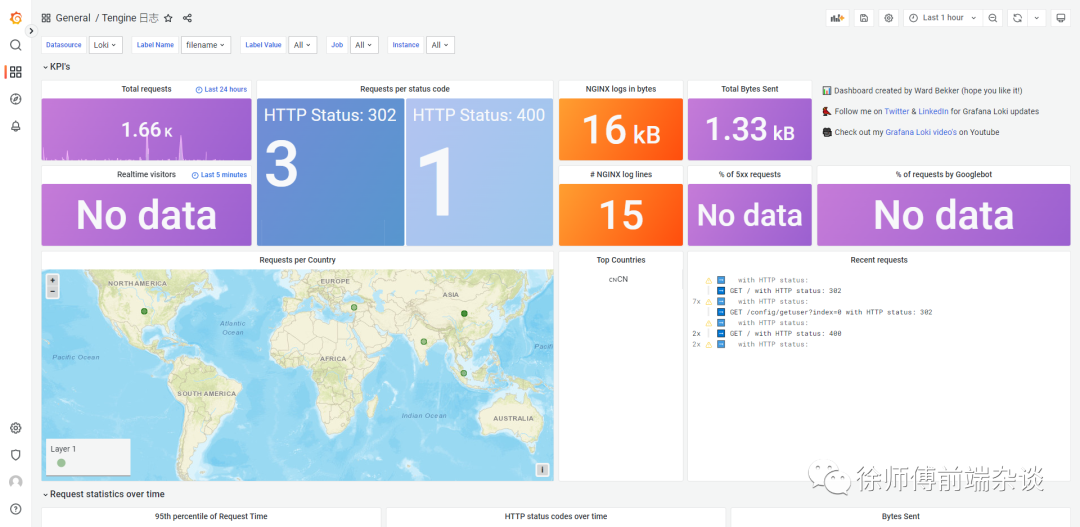
Task: Open Instance All dropdown
Action: pos(440,45)
